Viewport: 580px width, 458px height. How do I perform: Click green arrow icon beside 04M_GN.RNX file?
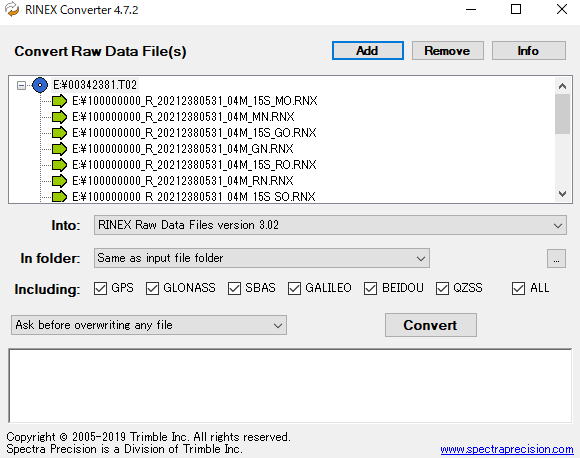59,149
